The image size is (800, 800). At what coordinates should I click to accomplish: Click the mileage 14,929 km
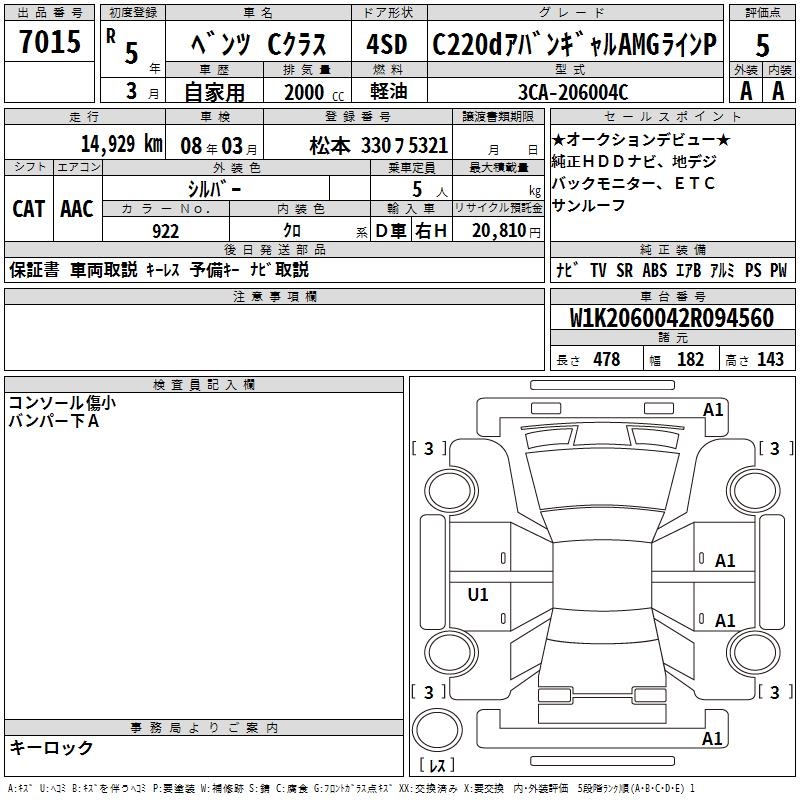click(121, 144)
